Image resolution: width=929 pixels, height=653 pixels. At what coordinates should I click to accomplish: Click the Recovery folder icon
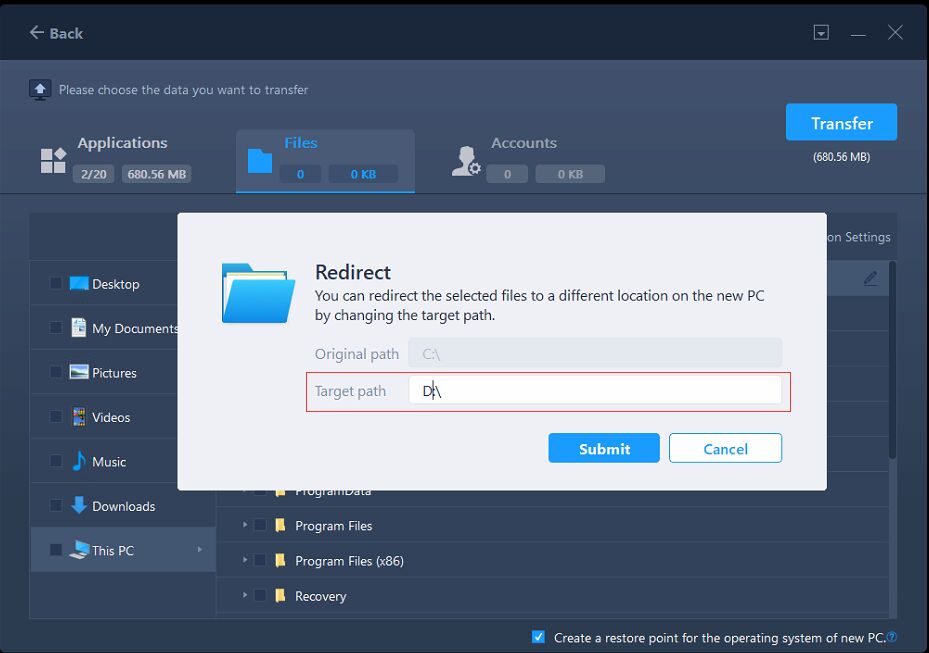[x=280, y=595]
